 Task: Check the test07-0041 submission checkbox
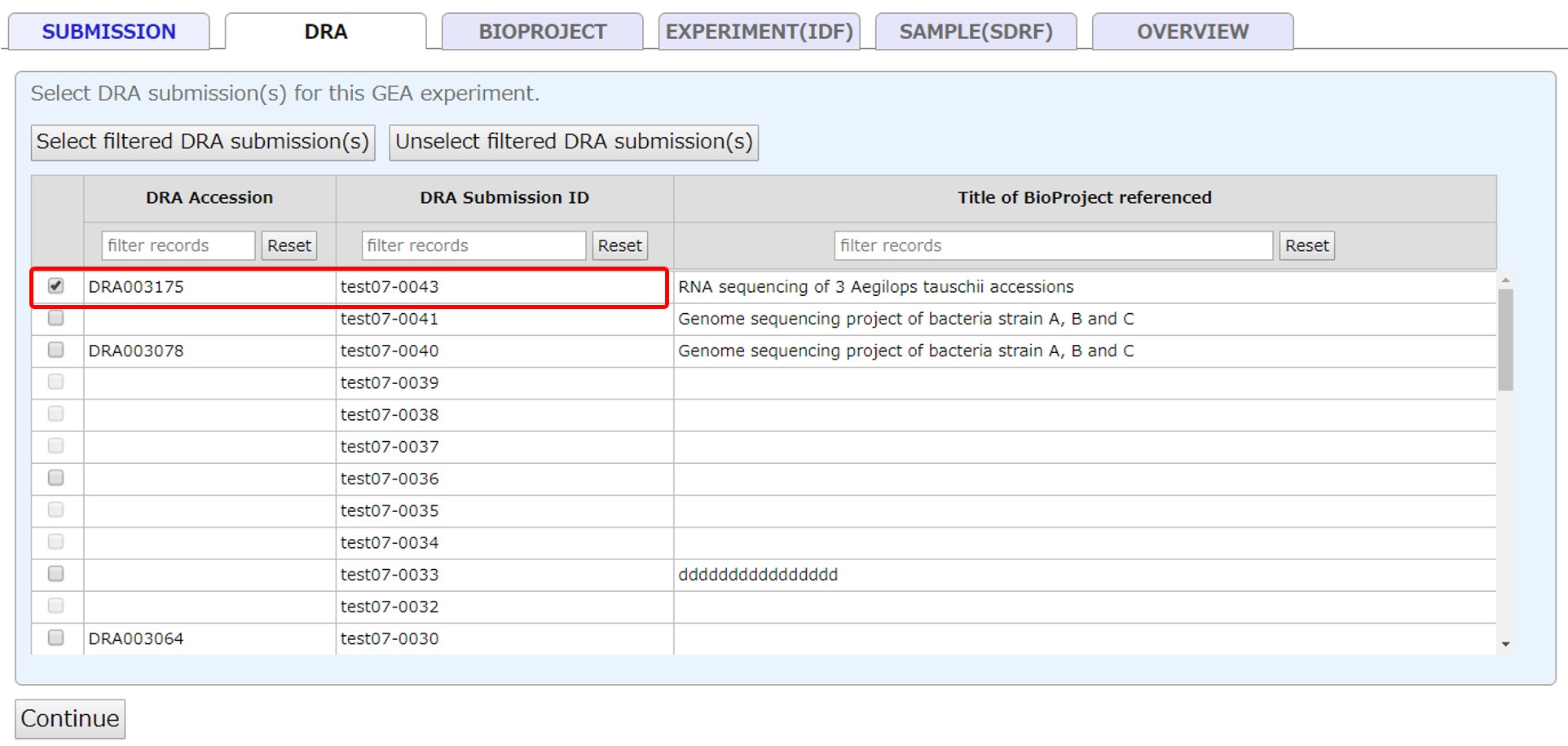click(55, 318)
